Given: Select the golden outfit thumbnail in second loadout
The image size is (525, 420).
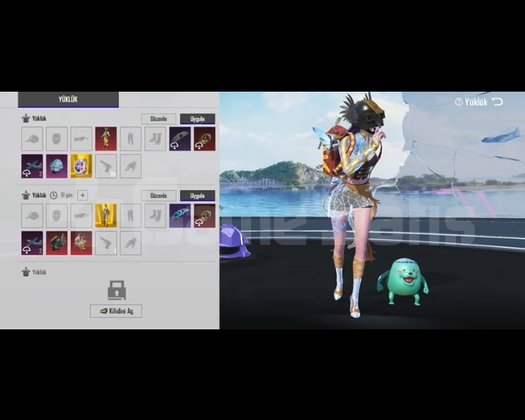Looking at the screenshot, I should click(106, 216).
